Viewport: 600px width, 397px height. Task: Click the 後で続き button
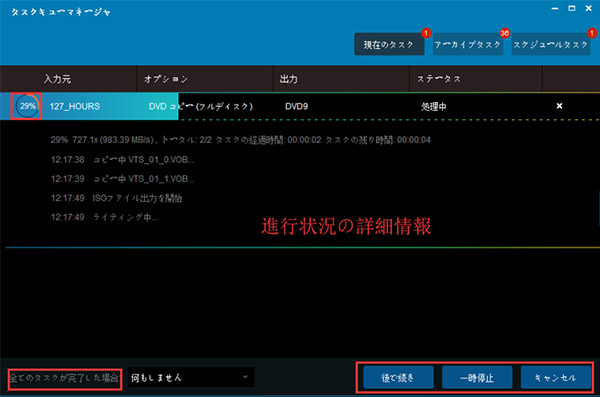click(398, 377)
